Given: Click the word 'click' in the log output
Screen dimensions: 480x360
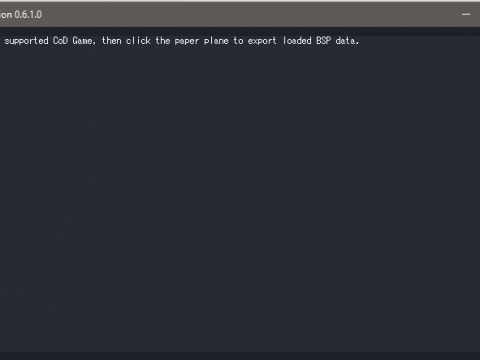Looking at the screenshot, I should 138,41.
